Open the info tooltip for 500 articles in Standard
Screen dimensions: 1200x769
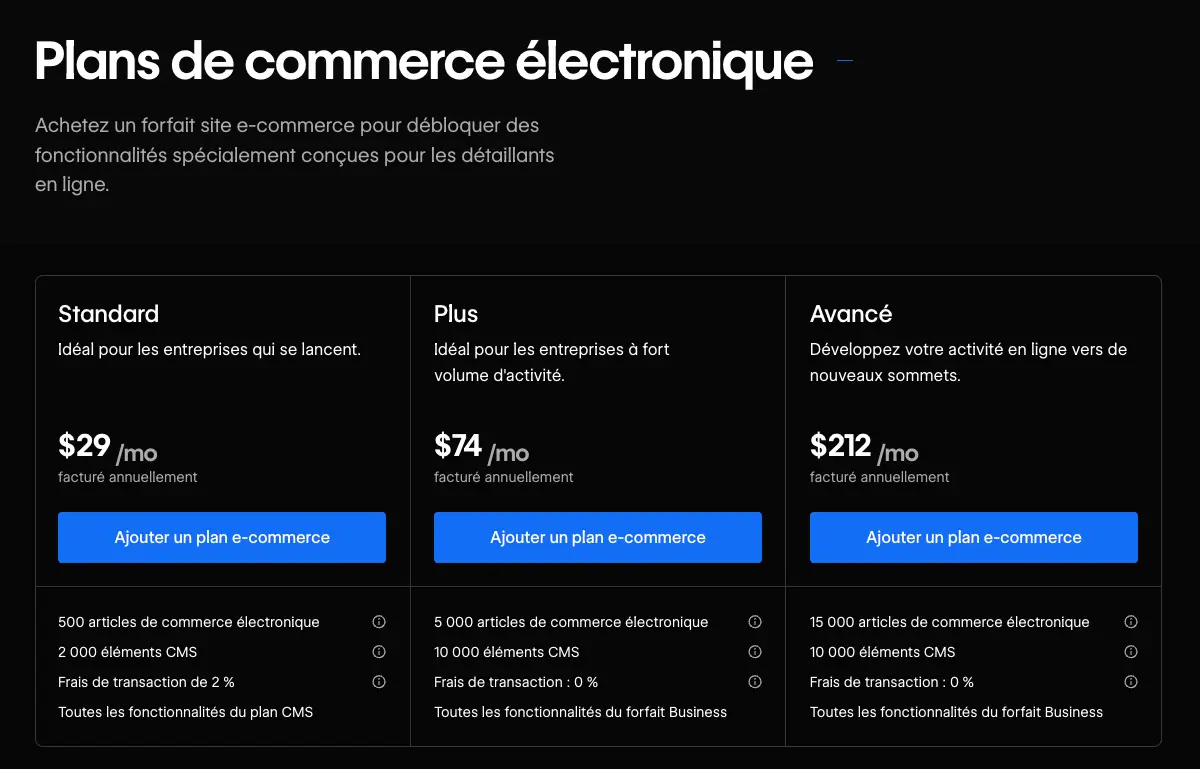[x=379, y=621]
